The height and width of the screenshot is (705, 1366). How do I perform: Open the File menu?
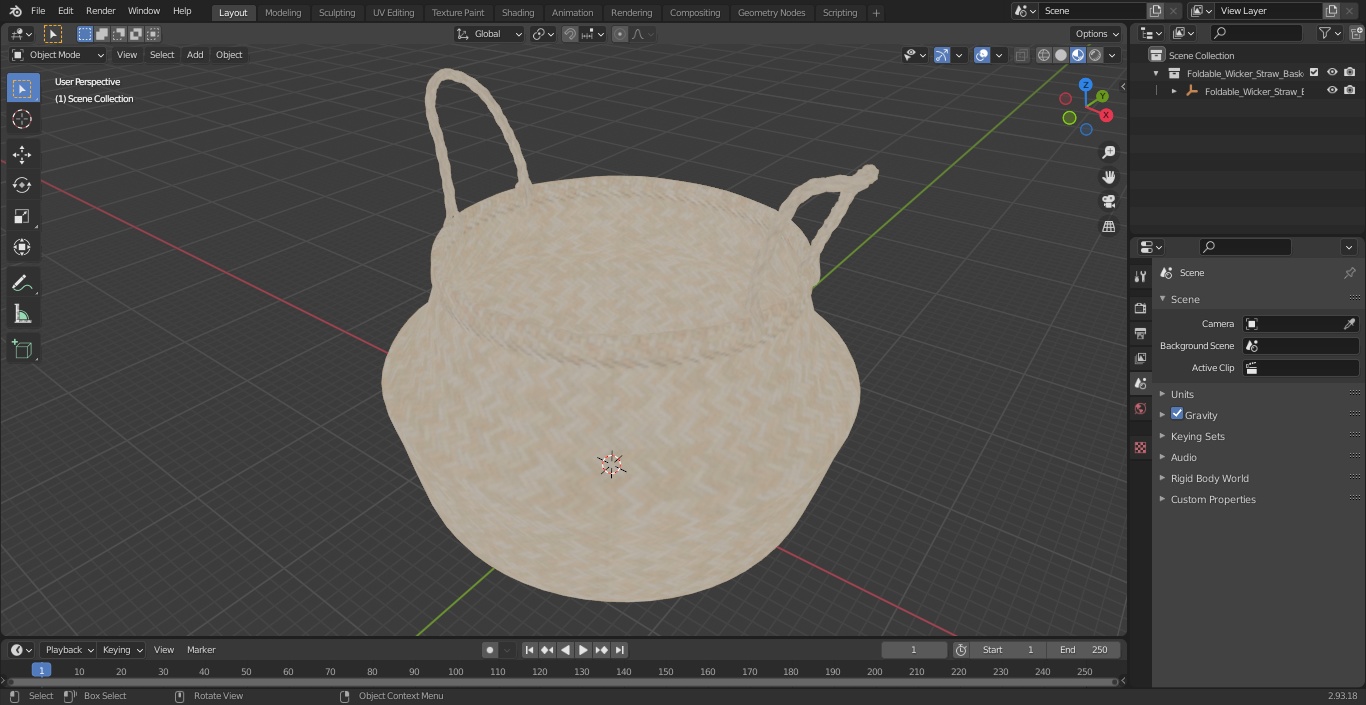(38, 11)
